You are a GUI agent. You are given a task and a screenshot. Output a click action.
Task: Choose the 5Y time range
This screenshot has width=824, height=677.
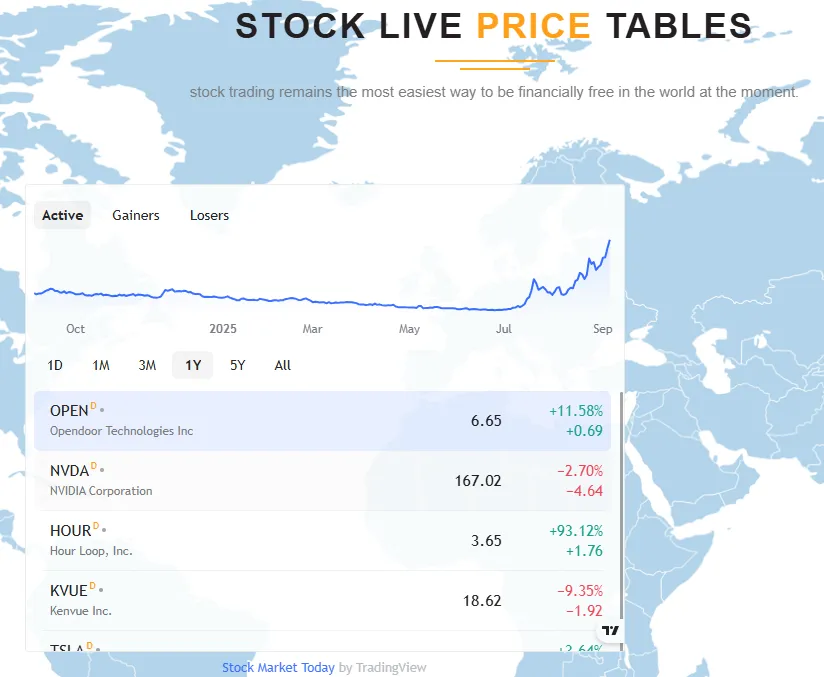coord(237,365)
